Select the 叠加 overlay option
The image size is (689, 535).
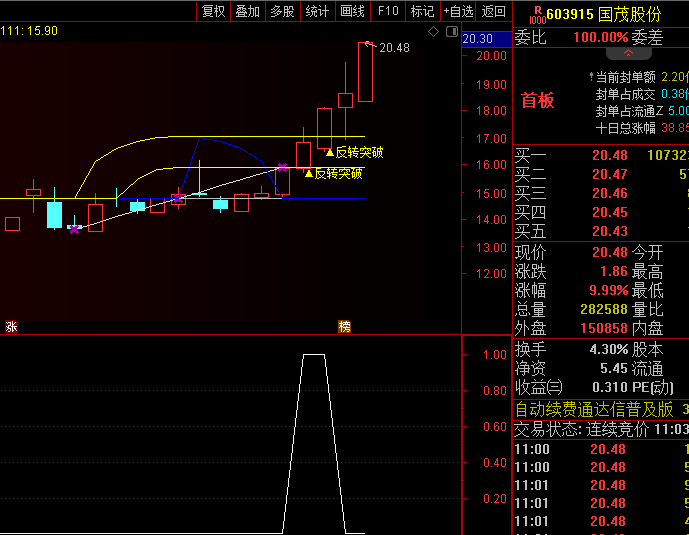point(248,11)
